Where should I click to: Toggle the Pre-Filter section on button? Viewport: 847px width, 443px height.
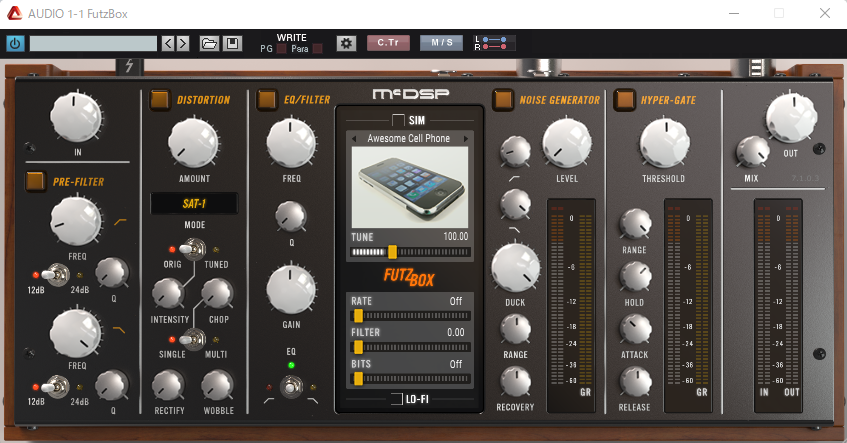36,181
